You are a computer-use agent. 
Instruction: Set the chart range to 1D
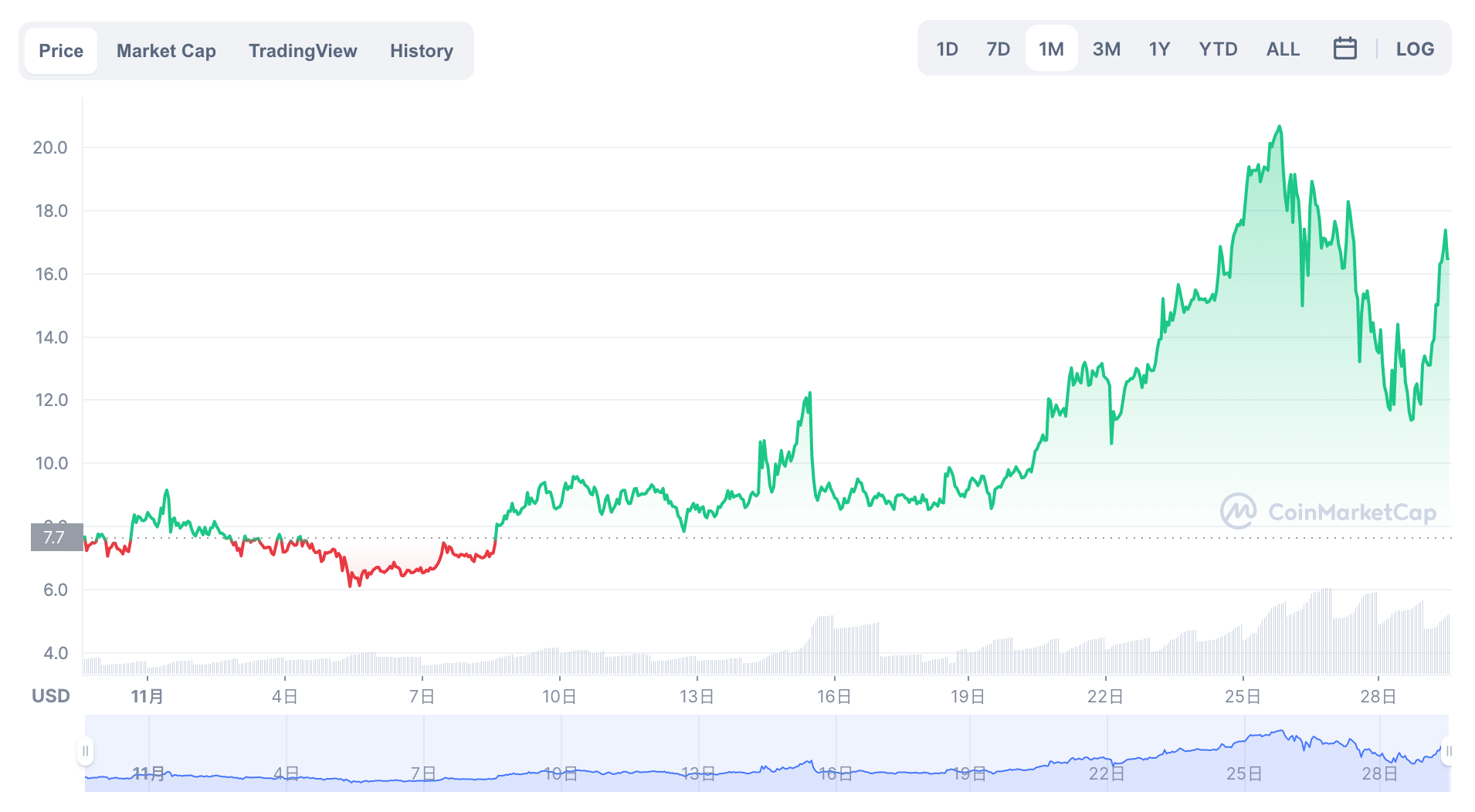[947, 49]
